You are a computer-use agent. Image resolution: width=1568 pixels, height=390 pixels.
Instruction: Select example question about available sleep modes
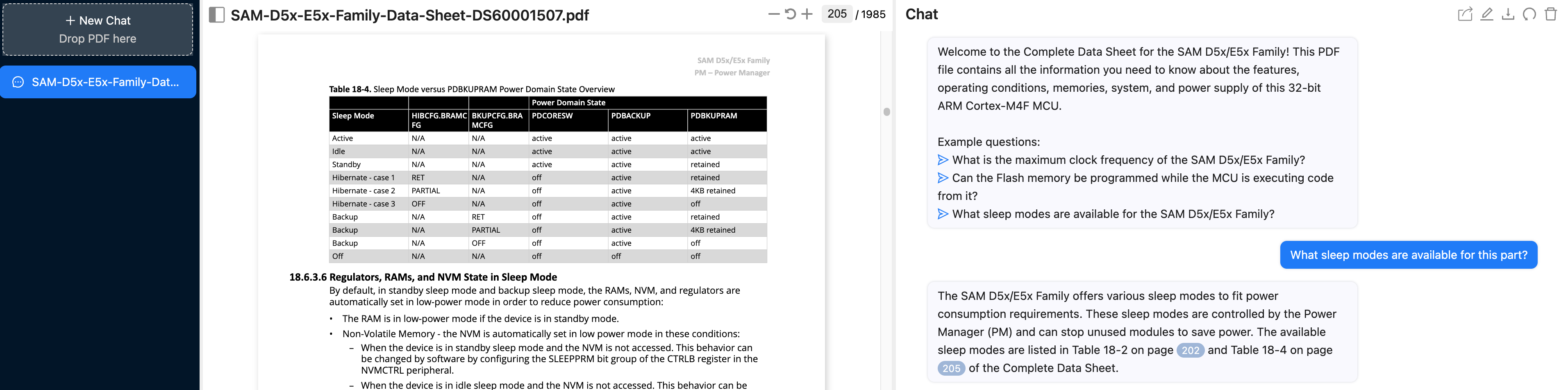(x=1113, y=214)
